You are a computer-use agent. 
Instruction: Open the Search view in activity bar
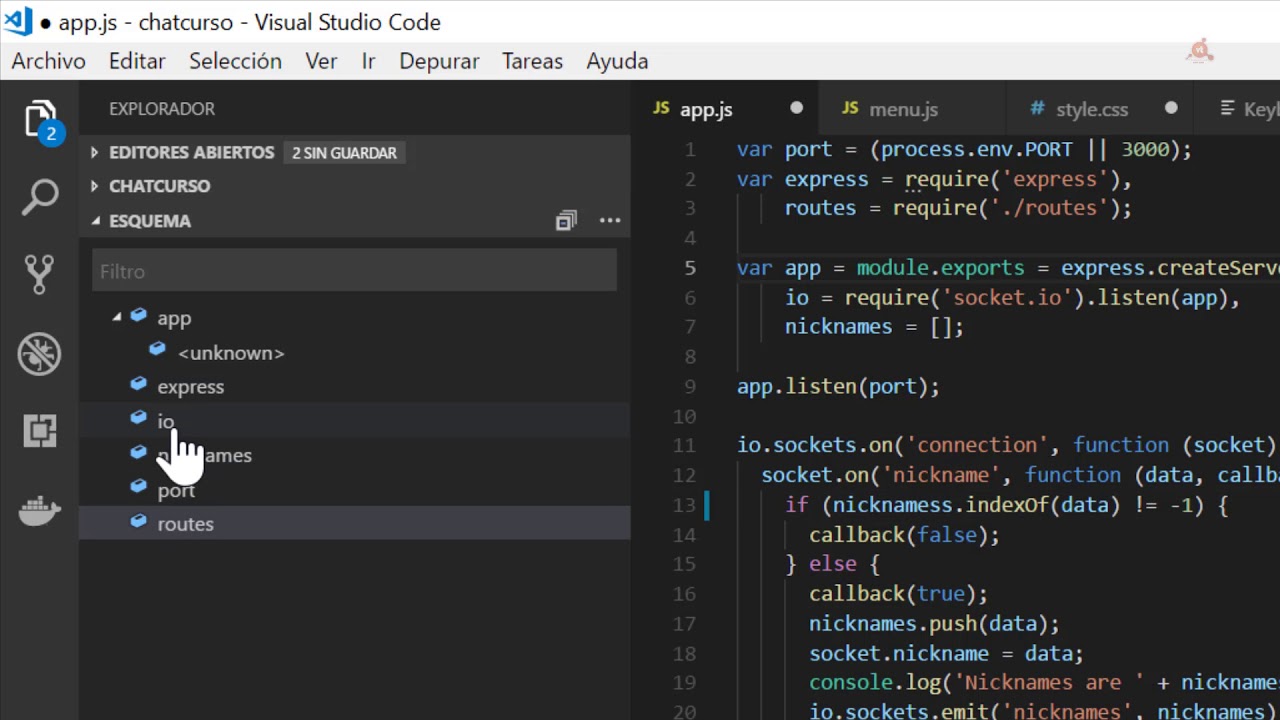pyautogui.click(x=40, y=197)
